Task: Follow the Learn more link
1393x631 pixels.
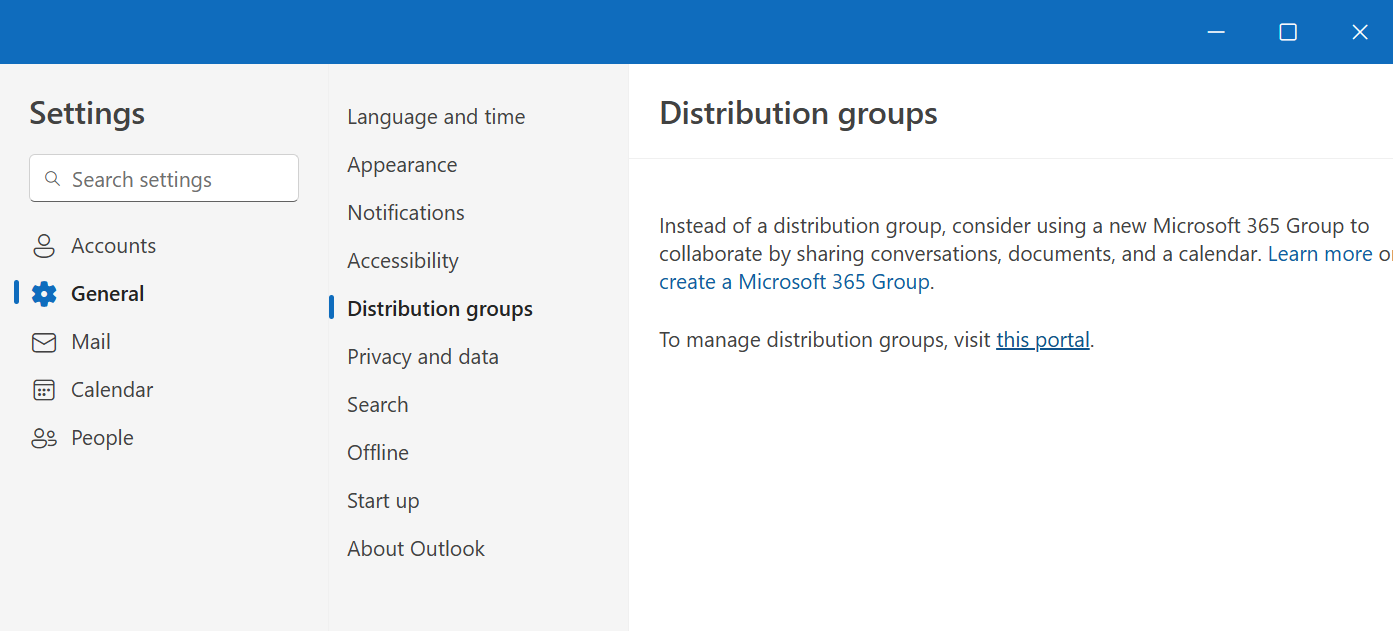Action: 1320,254
